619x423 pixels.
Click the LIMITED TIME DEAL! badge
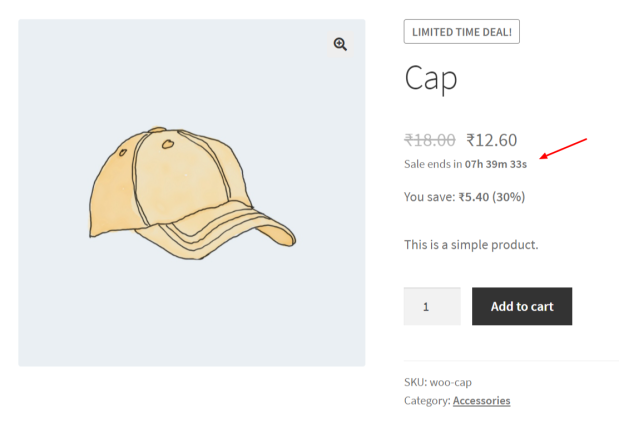[x=461, y=32]
